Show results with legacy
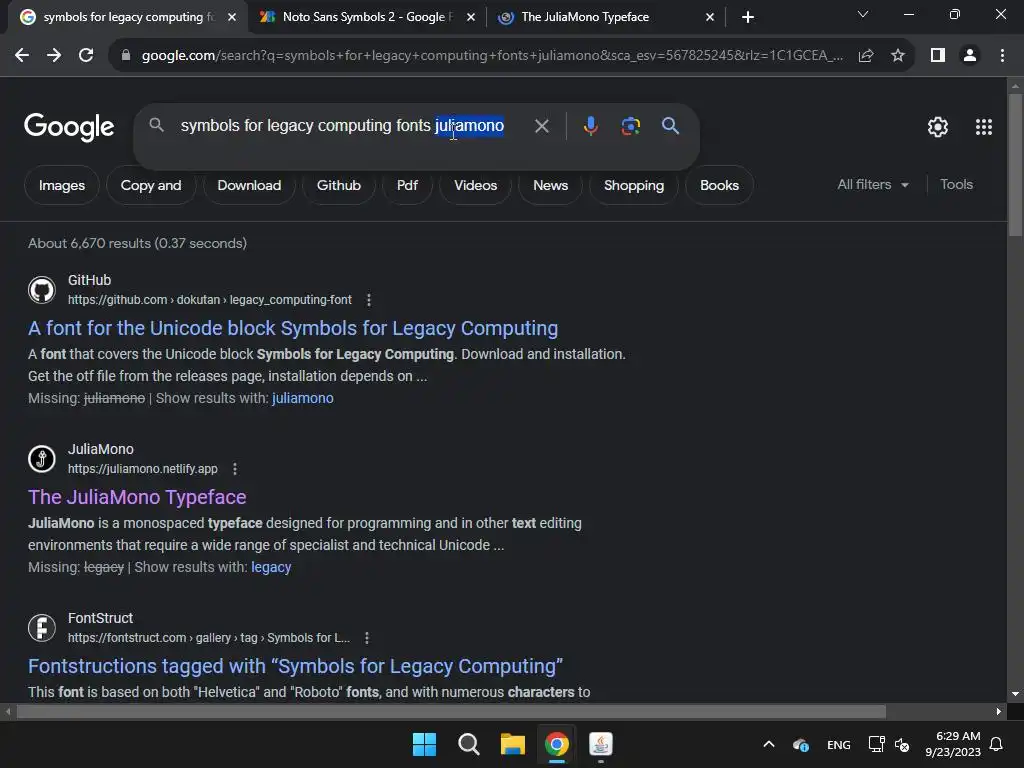The image size is (1024, 768). (271, 568)
